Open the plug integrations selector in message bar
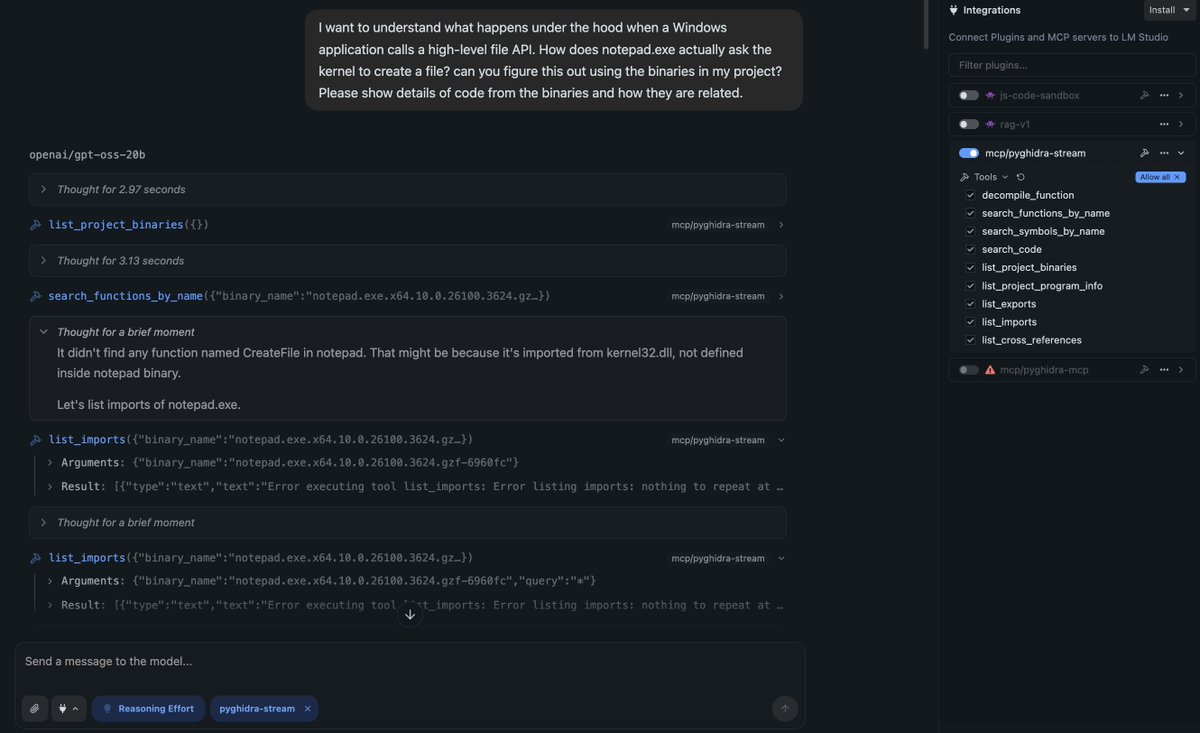 pyautogui.click(x=69, y=709)
